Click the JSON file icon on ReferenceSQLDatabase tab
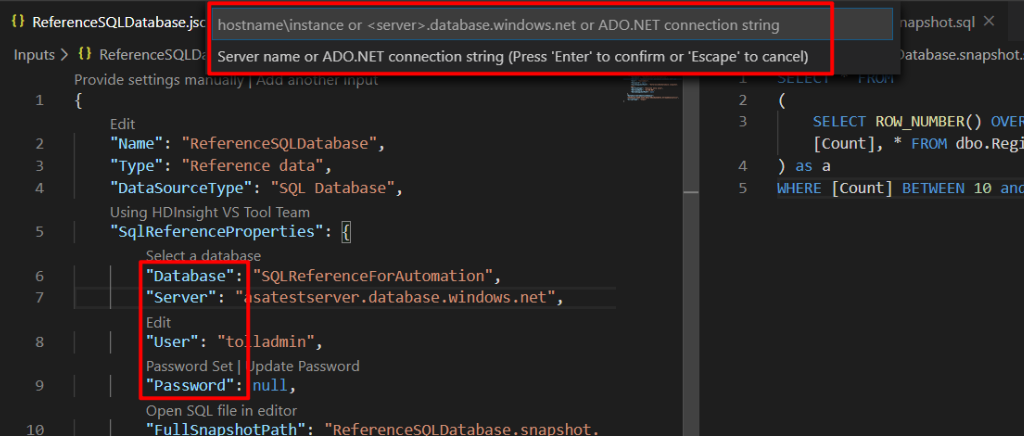This screenshot has height=436, width=1024. pos(17,21)
